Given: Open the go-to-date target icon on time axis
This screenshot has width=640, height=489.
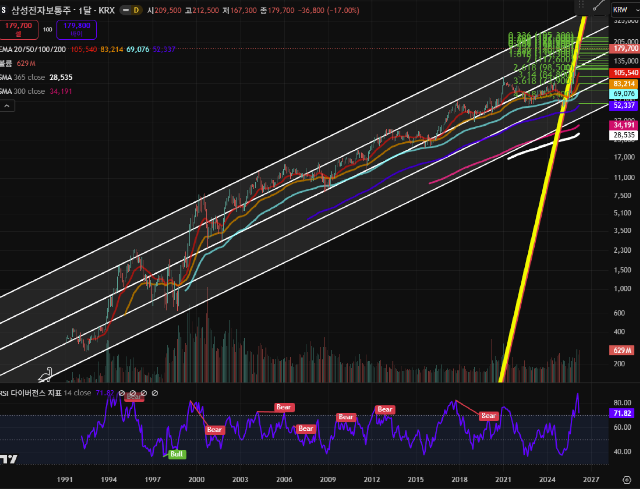Looking at the screenshot, I should coord(627,479).
